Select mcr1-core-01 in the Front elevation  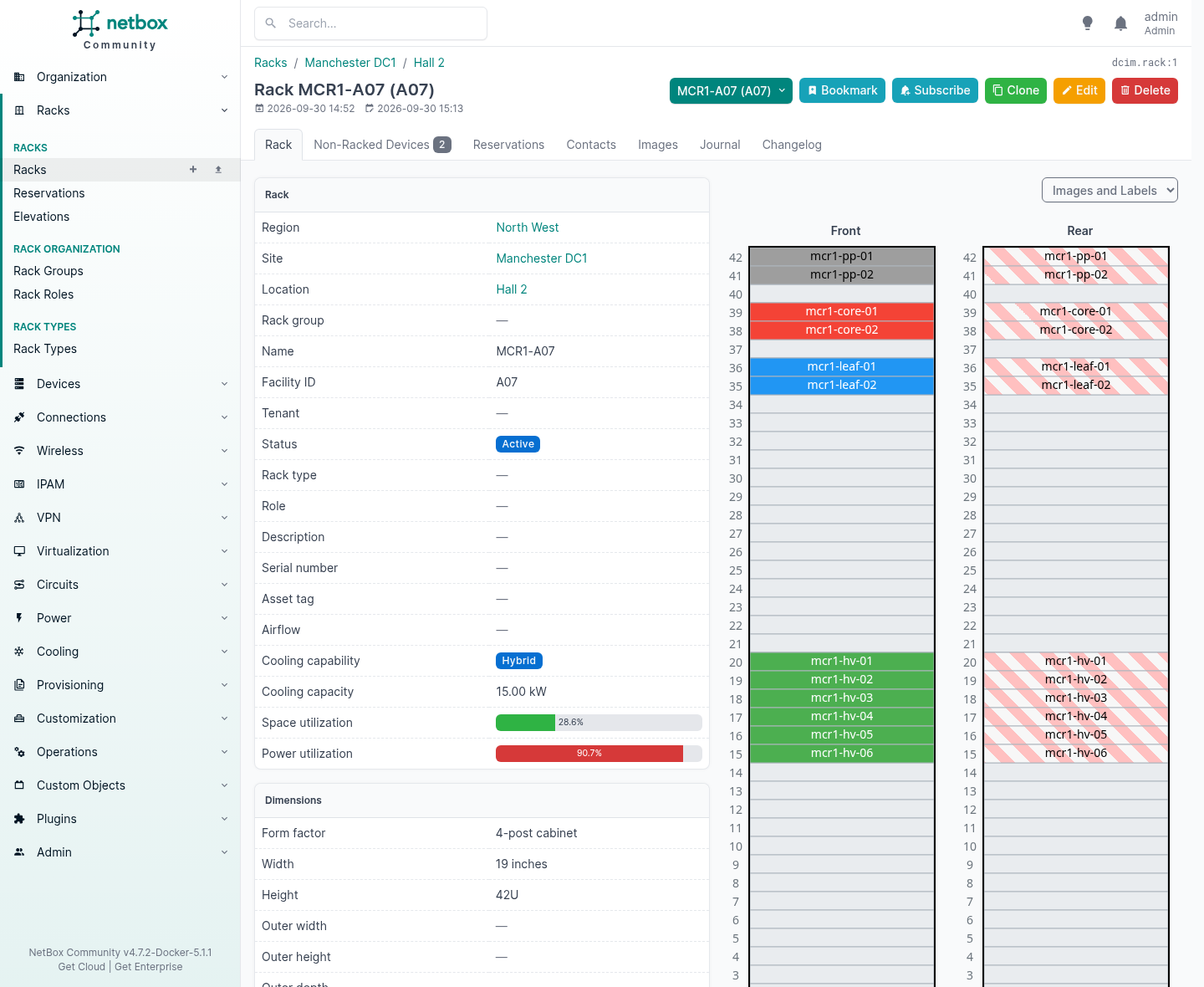(841, 311)
